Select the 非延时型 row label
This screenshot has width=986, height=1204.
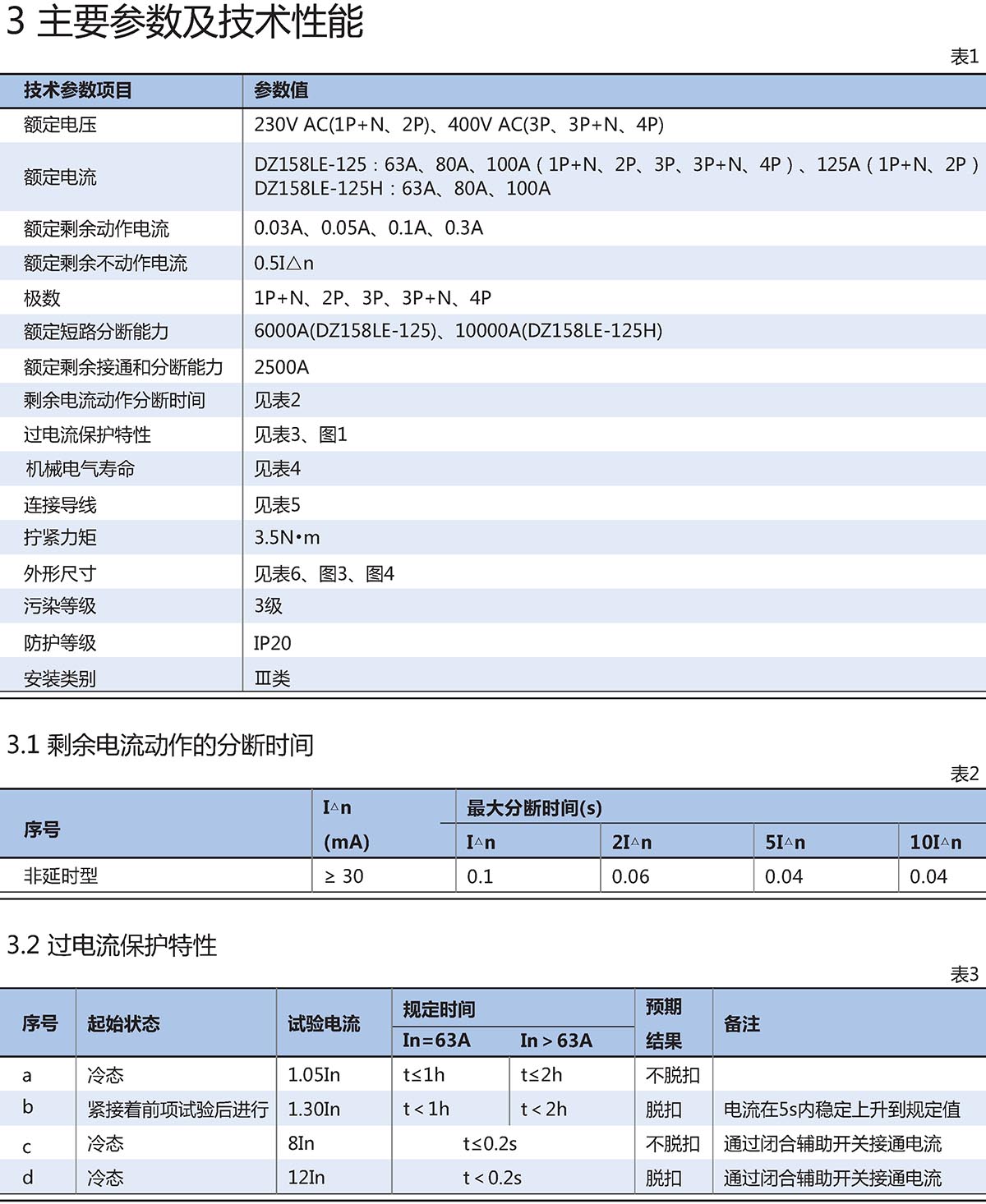pos(61,876)
